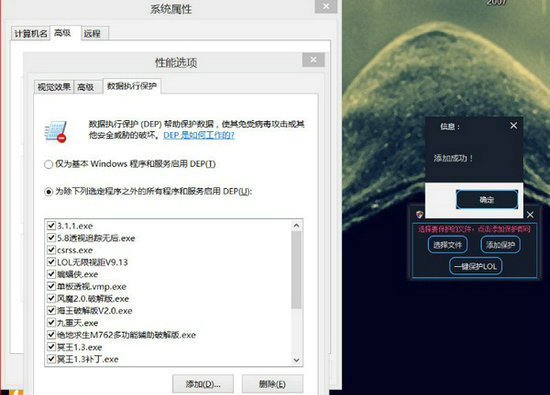Close the 系统属性 window

(x=326, y=6)
